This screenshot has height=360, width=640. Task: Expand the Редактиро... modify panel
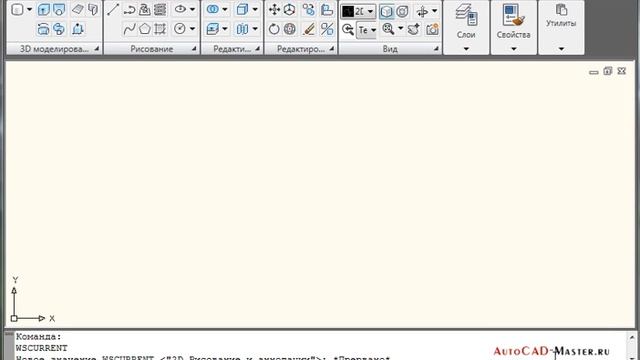(332, 49)
